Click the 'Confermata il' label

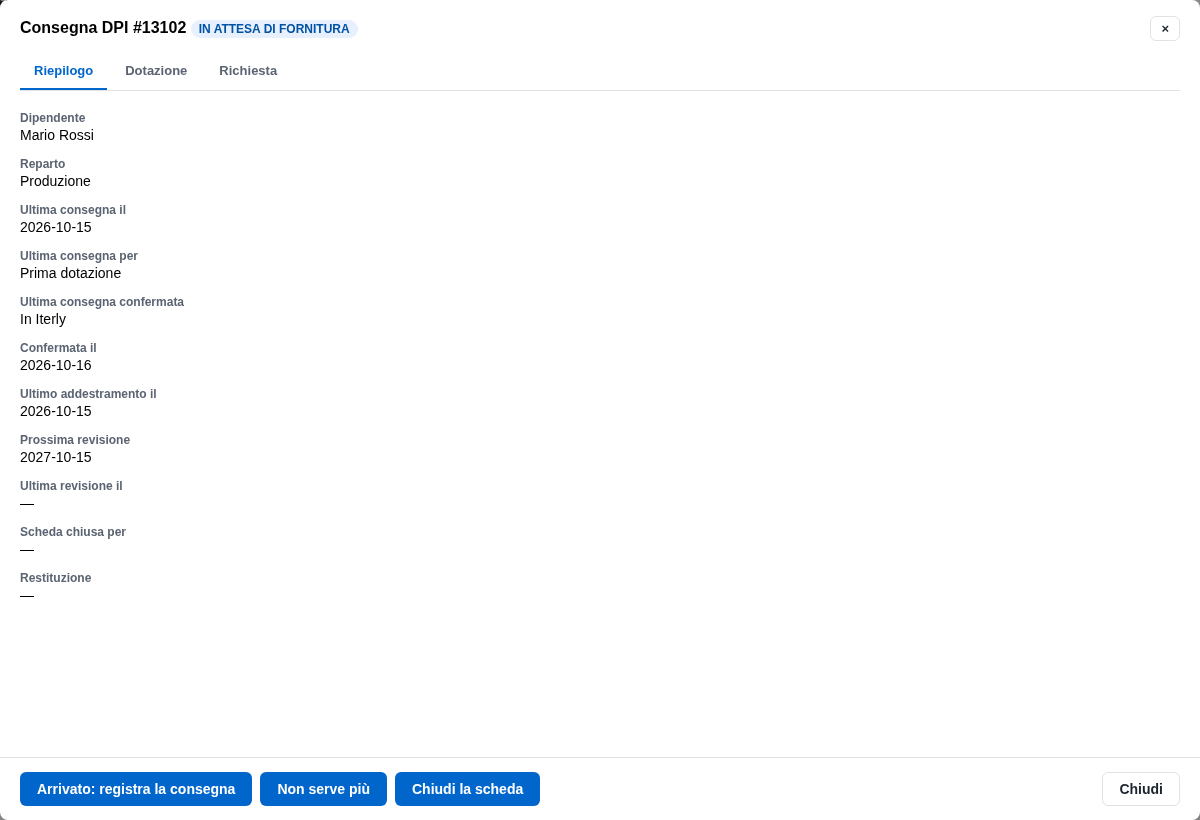(58, 348)
